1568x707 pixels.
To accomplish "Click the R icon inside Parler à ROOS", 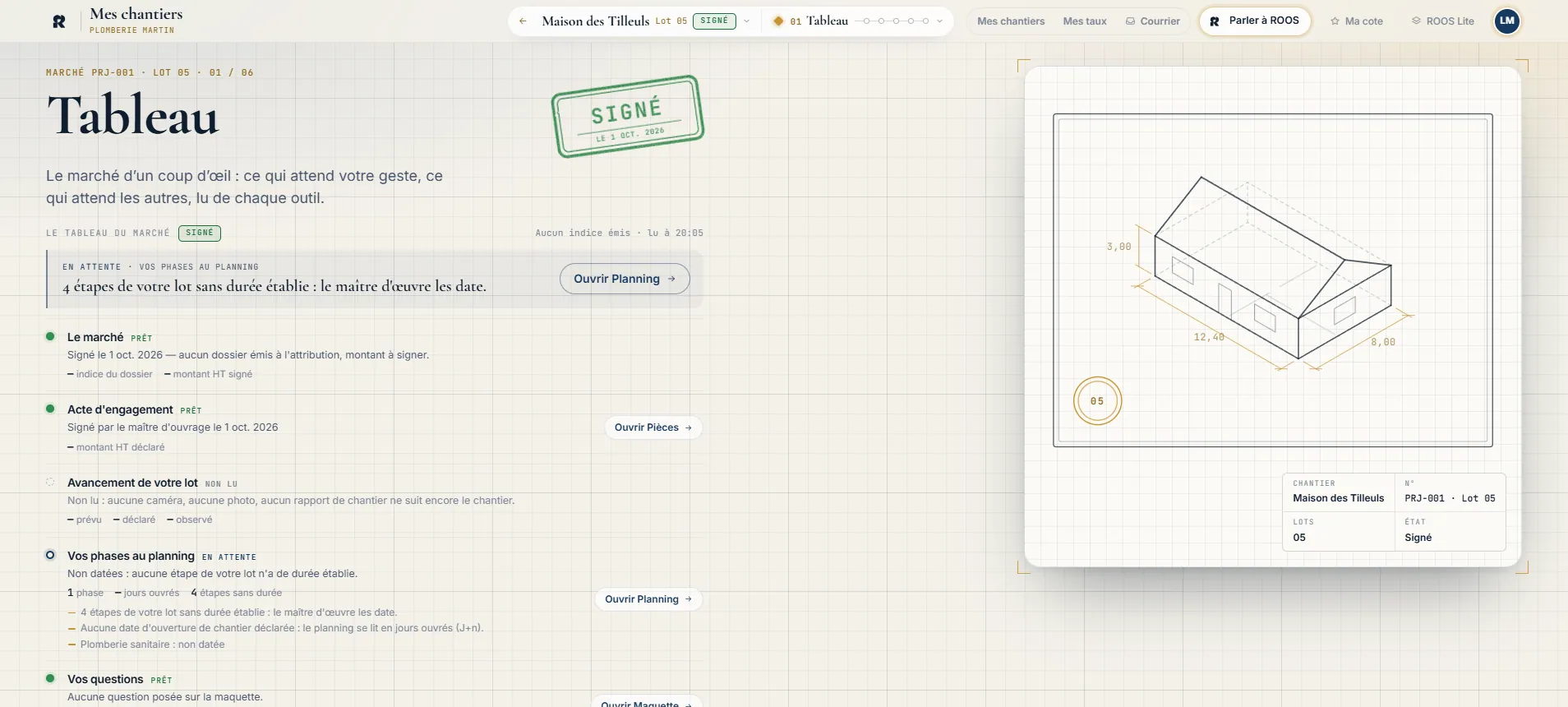I will [x=1215, y=21].
